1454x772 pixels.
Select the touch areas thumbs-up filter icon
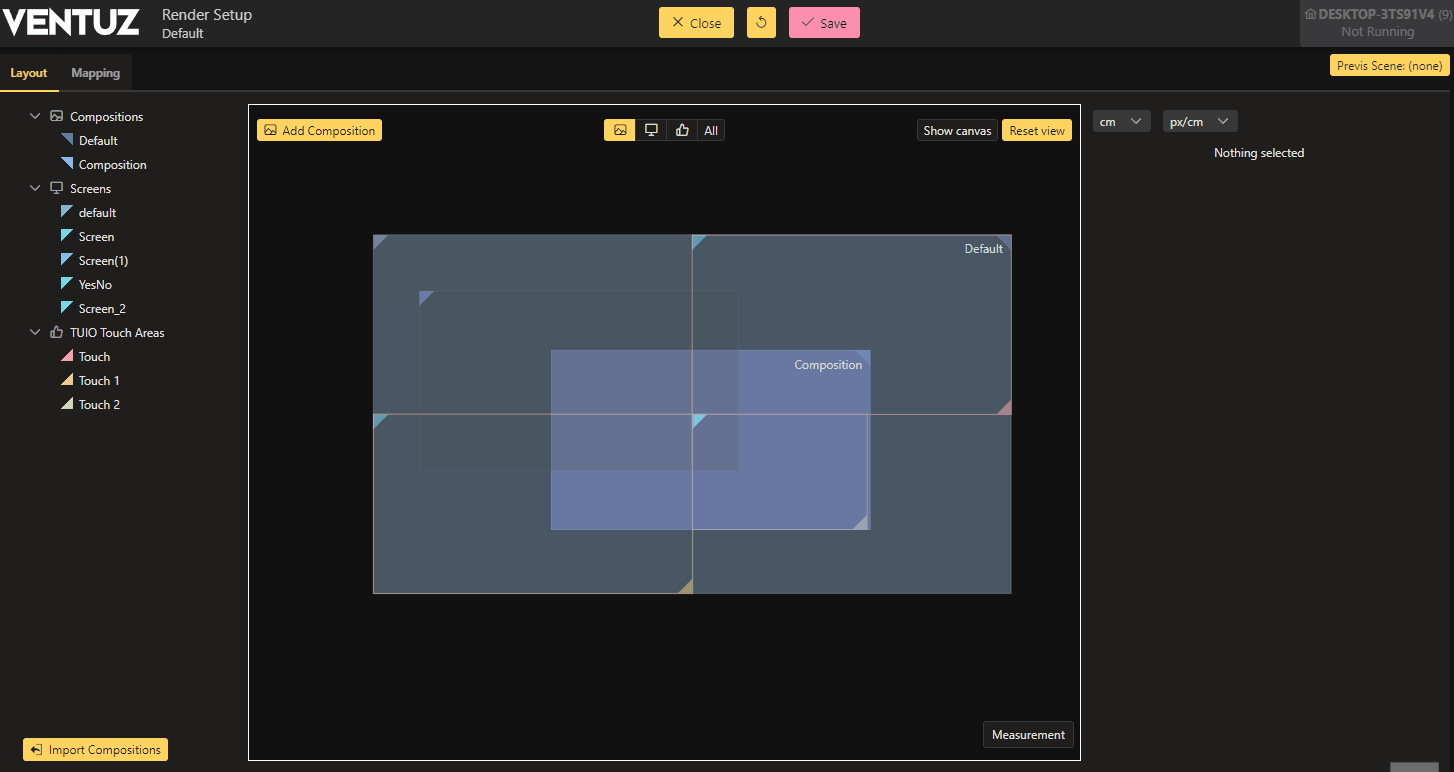coord(682,130)
